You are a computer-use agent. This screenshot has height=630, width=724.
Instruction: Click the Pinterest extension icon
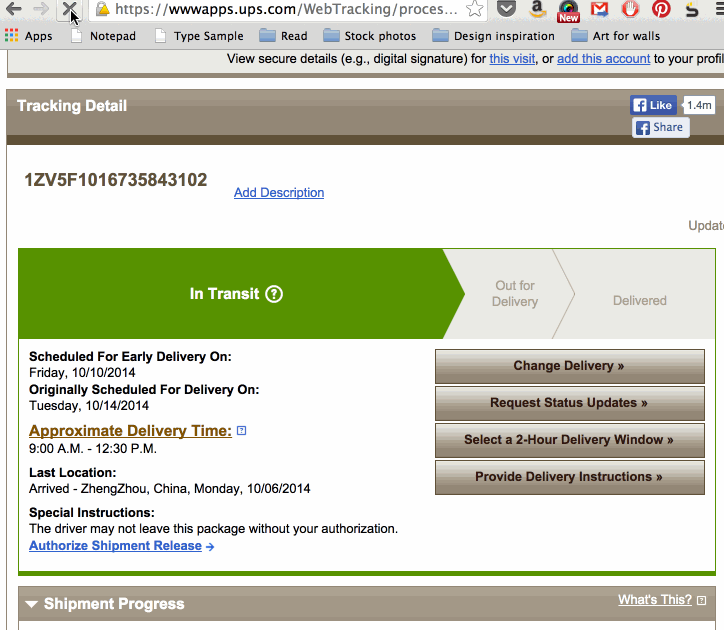coord(661,8)
